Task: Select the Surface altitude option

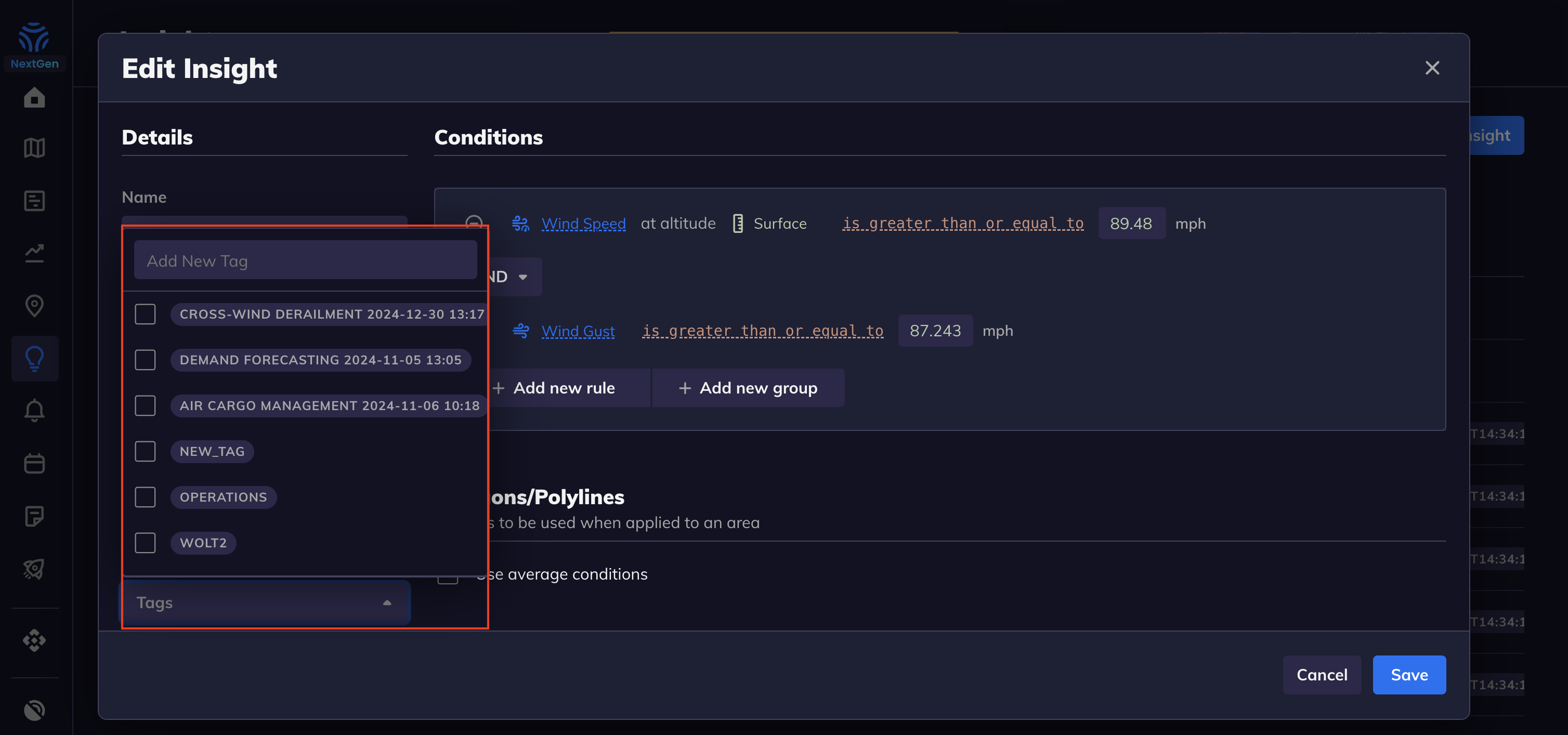Action: [x=780, y=224]
